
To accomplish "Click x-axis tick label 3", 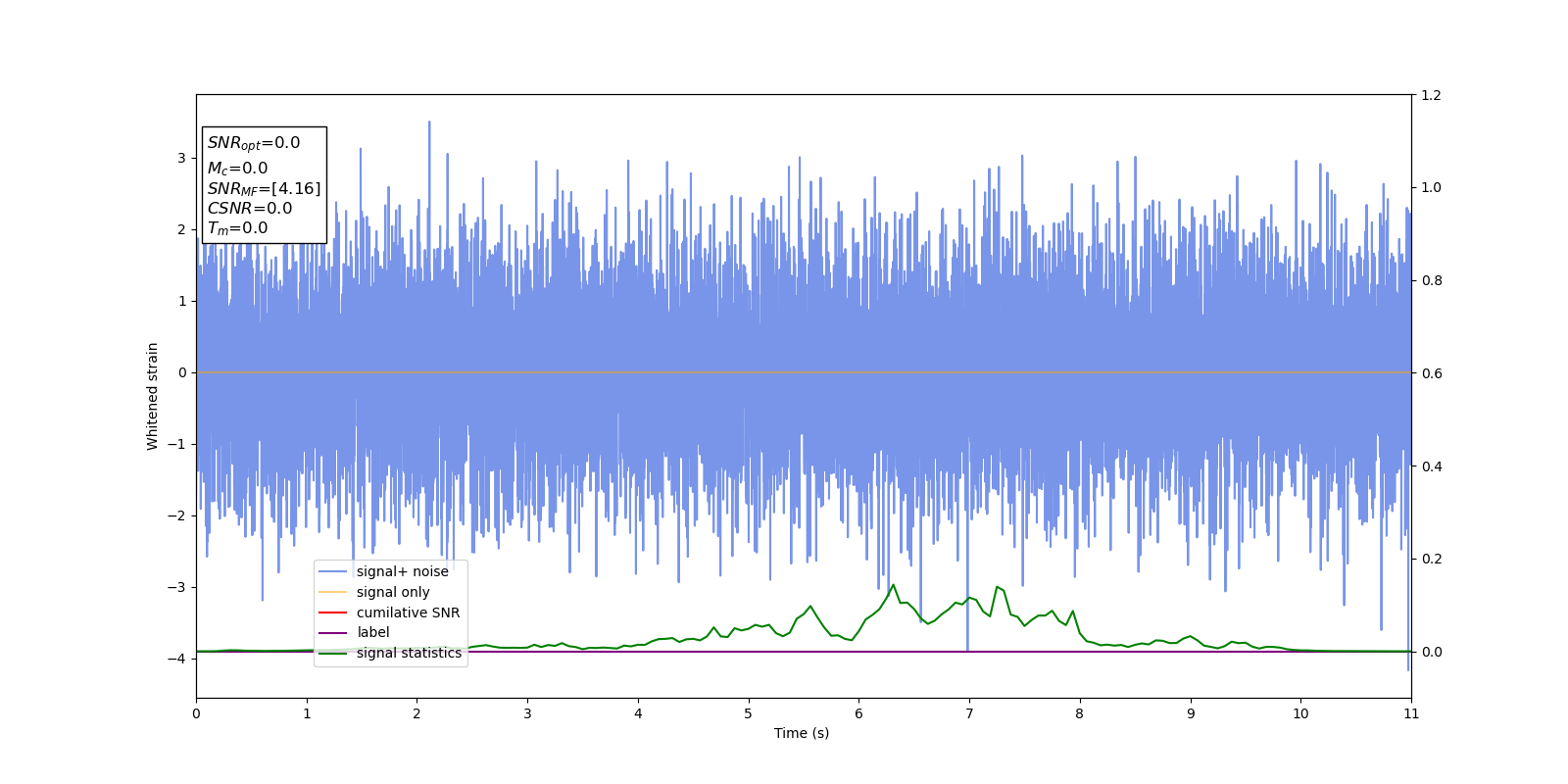I will pyautogui.click(x=527, y=713).
